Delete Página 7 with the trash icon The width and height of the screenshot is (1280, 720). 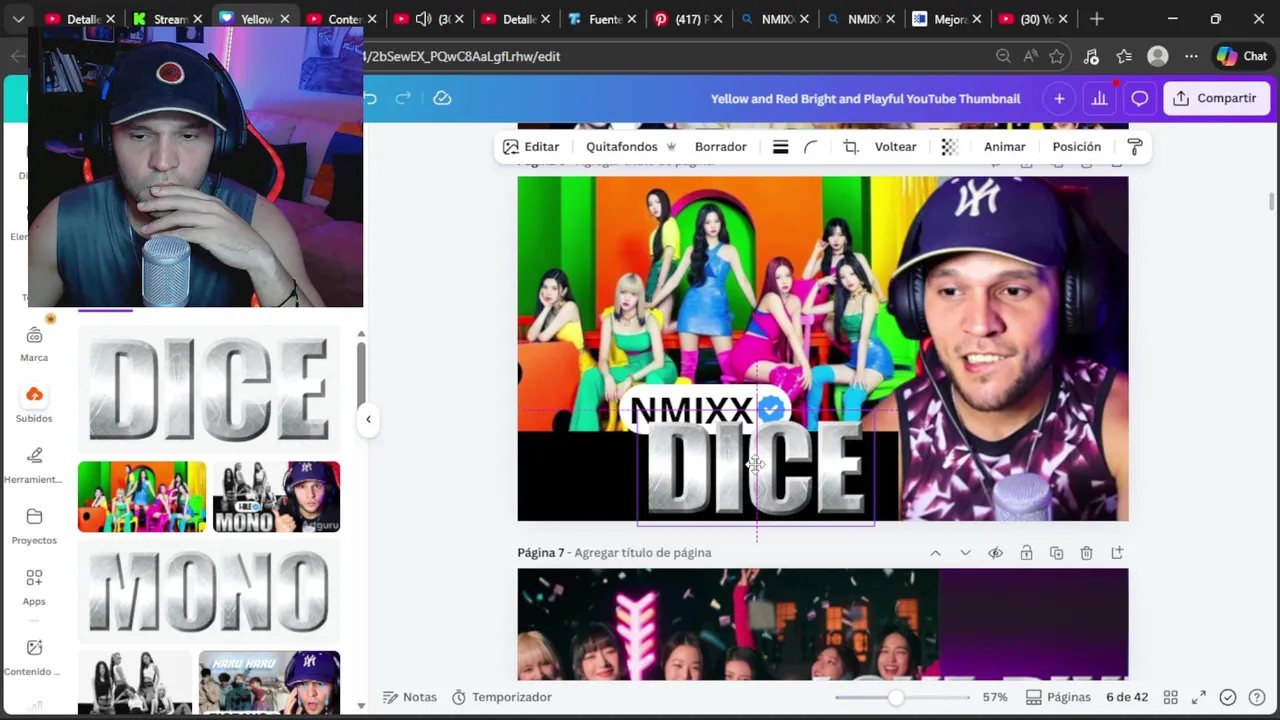[1086, 553]
